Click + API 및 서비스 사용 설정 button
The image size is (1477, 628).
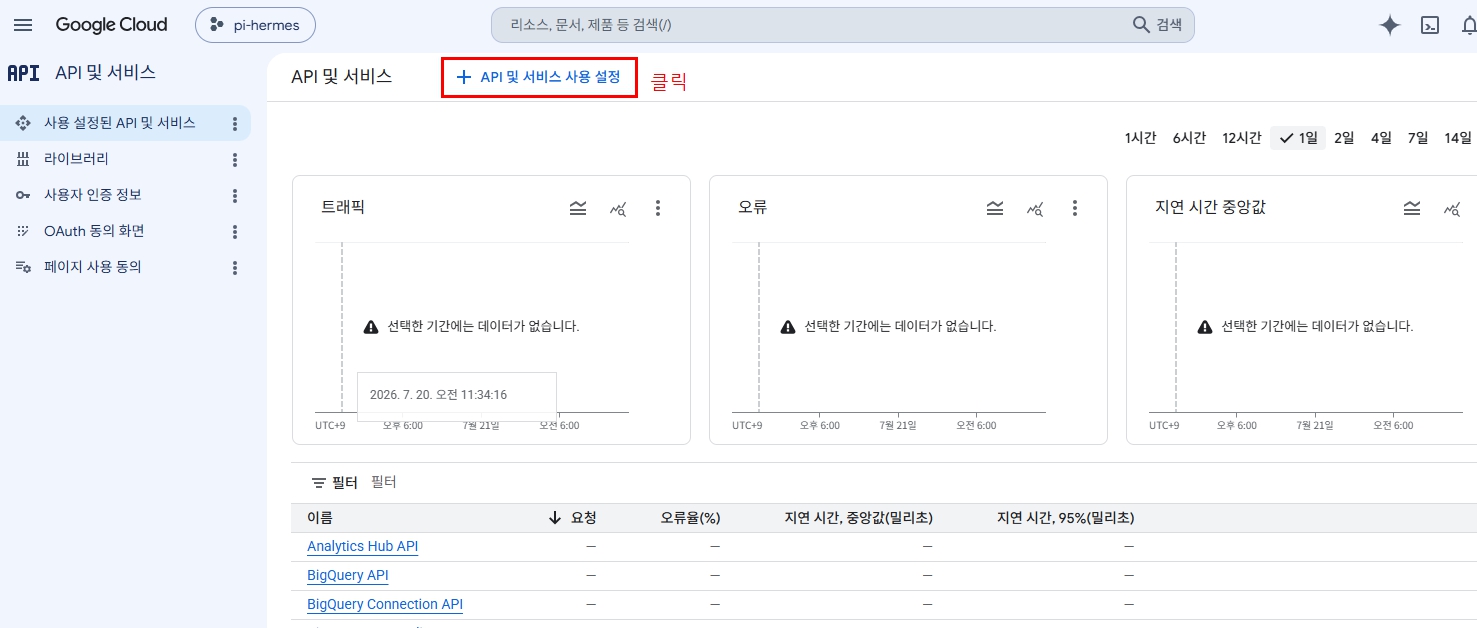(x=539, y=77)
